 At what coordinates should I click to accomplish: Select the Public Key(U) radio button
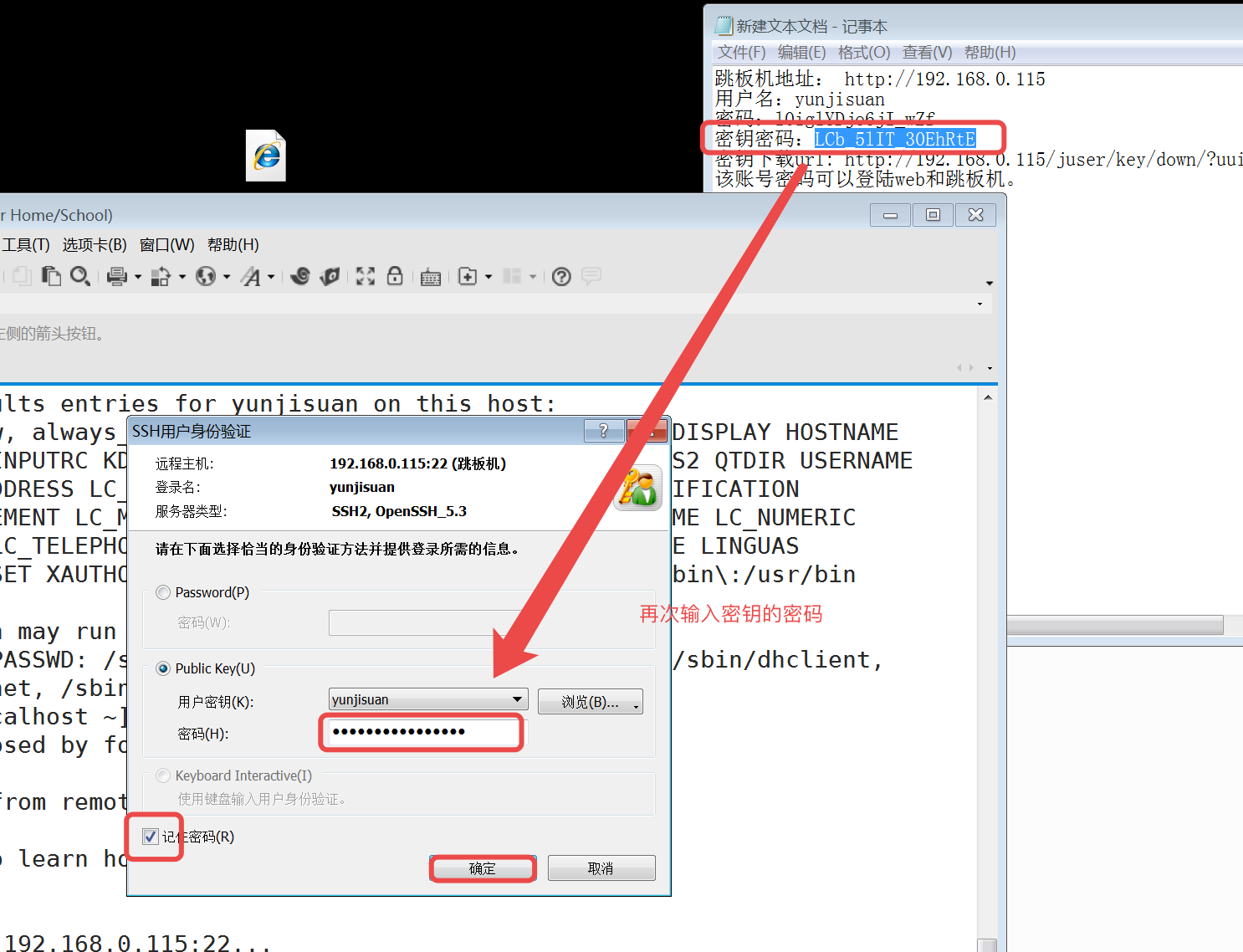click(163, 668)
